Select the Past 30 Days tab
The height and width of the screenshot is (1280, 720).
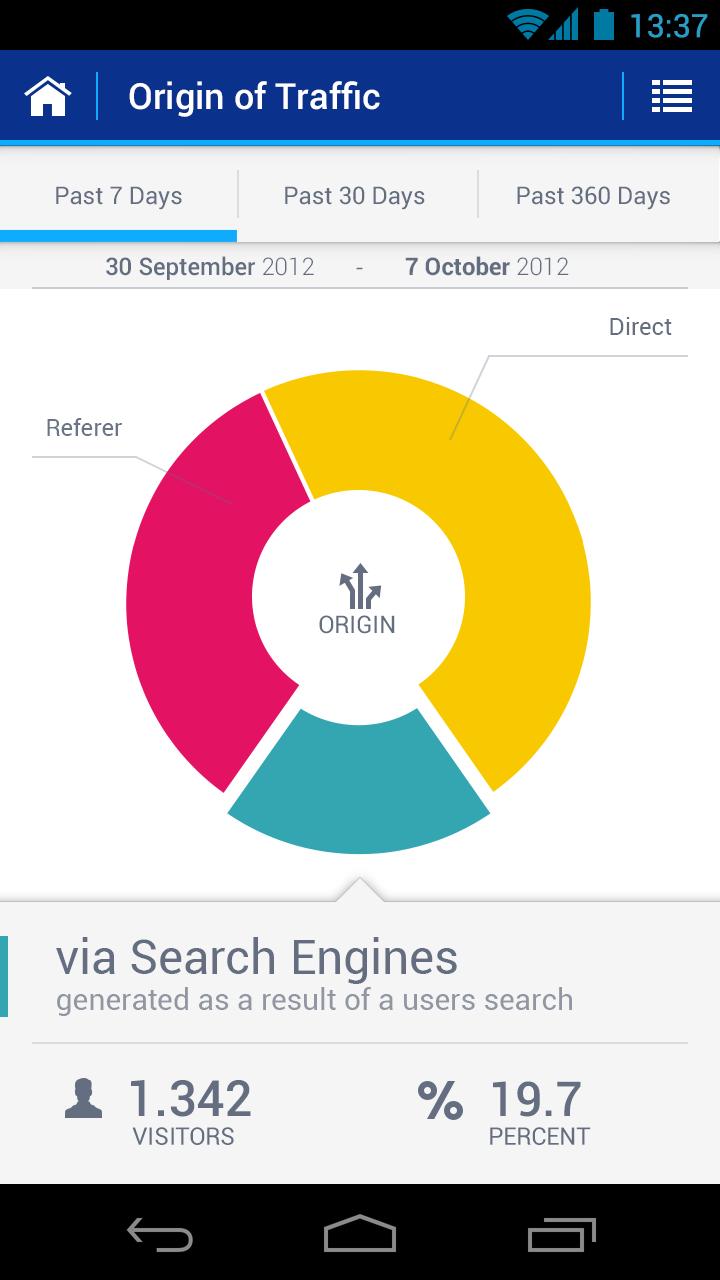(355, 196)
